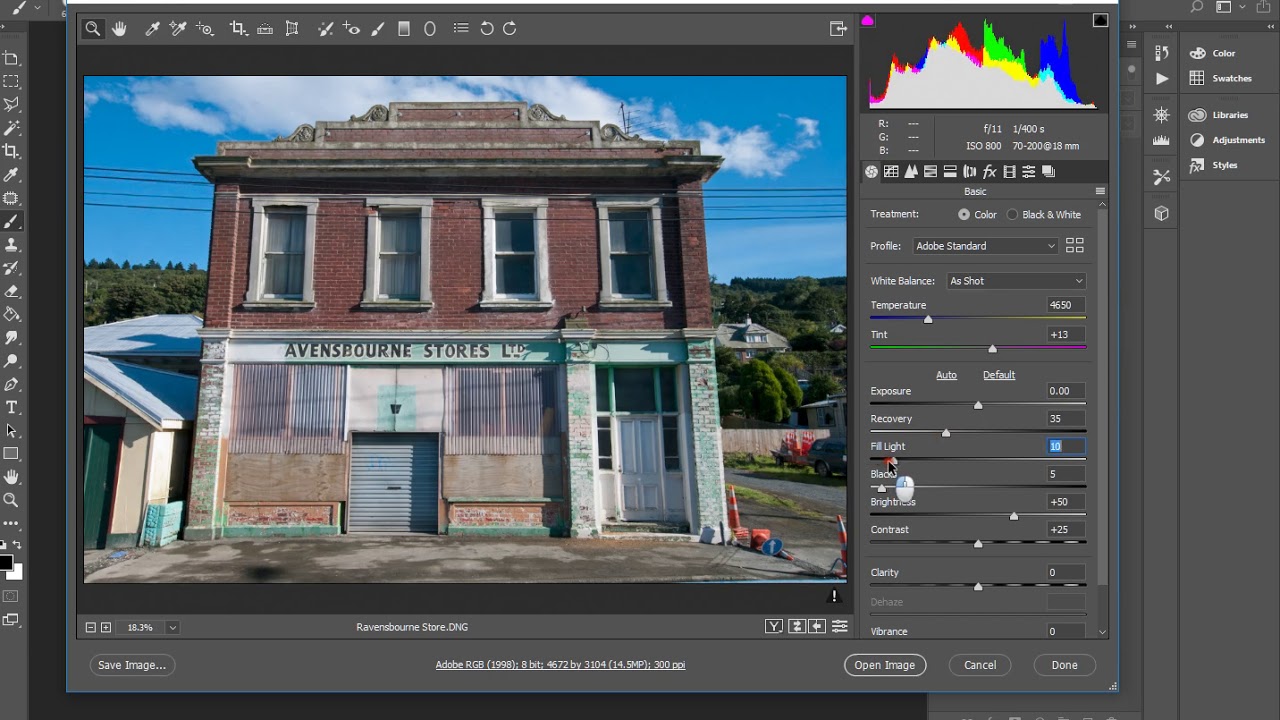Open the Lens Corrections tab
1280x720 pixels.
(969, 172)
